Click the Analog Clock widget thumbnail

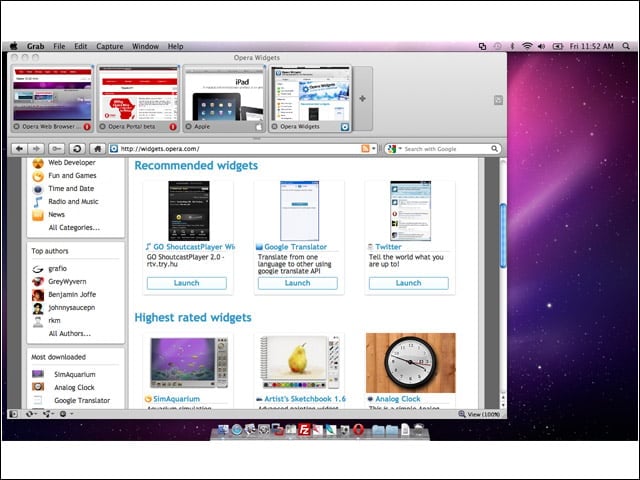[411, 363]
